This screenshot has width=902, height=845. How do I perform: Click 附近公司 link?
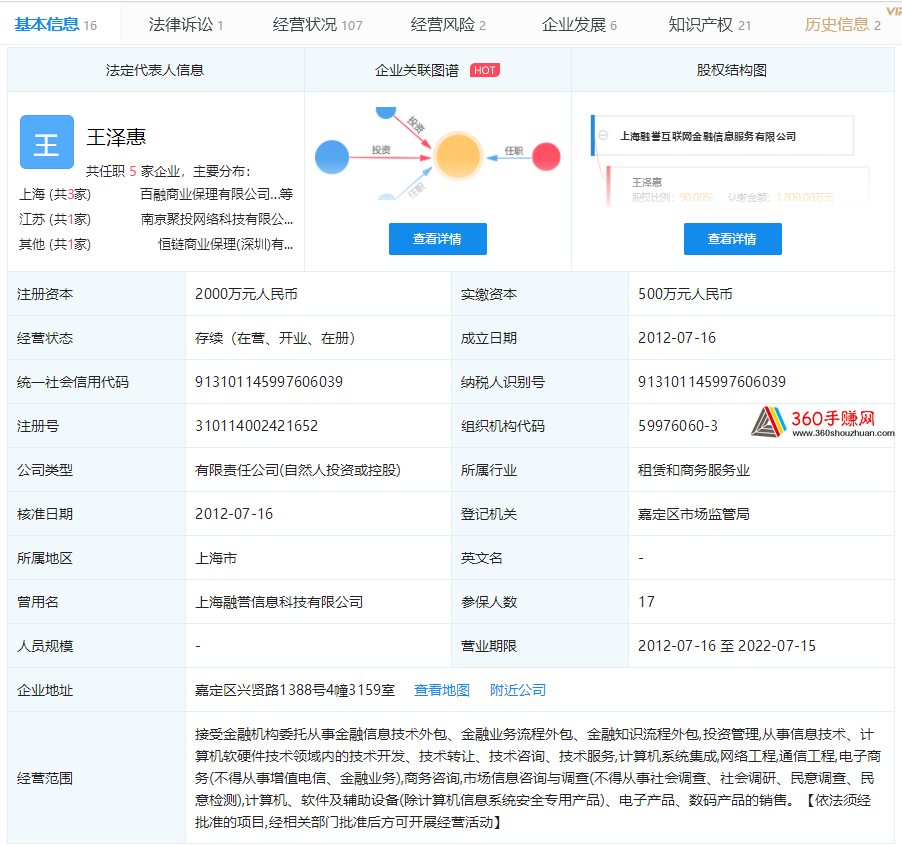coord(518,690)
